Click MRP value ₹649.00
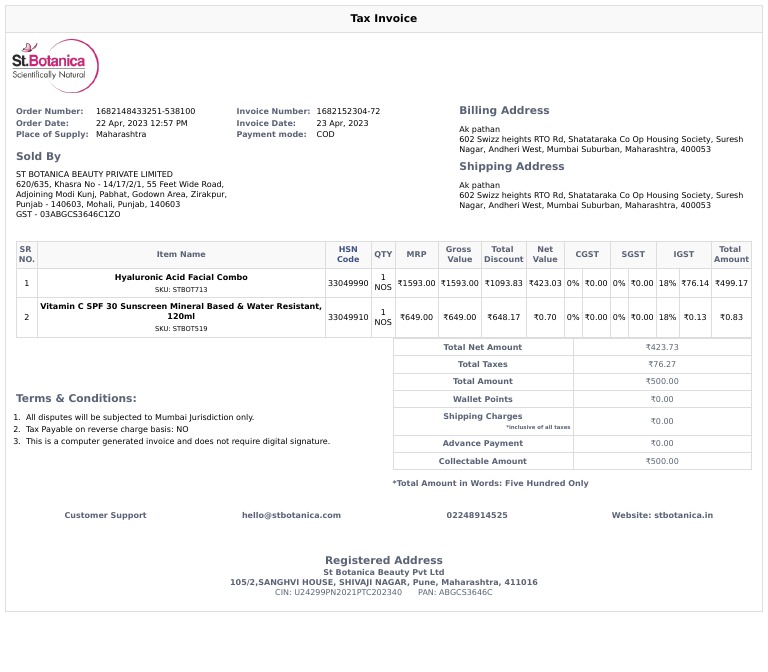This screenshot has height=672, width=768. pyautogui.click(x=416, y=317)
